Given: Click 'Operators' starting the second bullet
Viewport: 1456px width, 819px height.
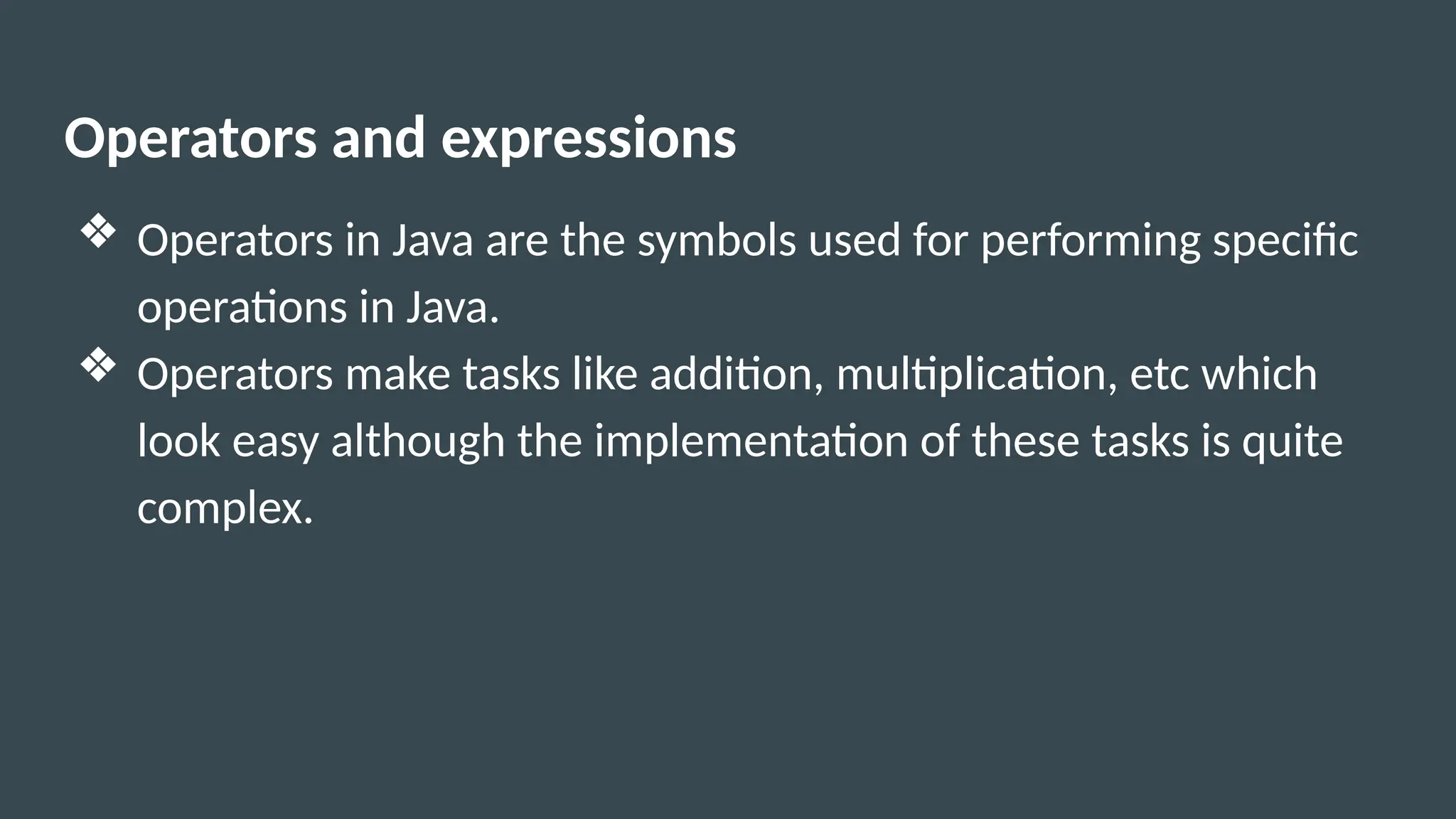Looking at the screenshot, I should pos(235,375).
